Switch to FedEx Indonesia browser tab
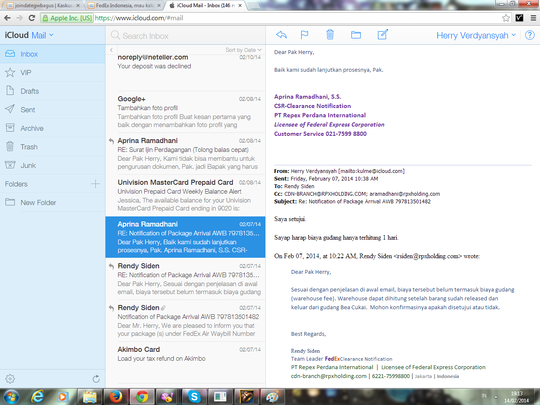This screenshot has height=405, width=540. 125,6
